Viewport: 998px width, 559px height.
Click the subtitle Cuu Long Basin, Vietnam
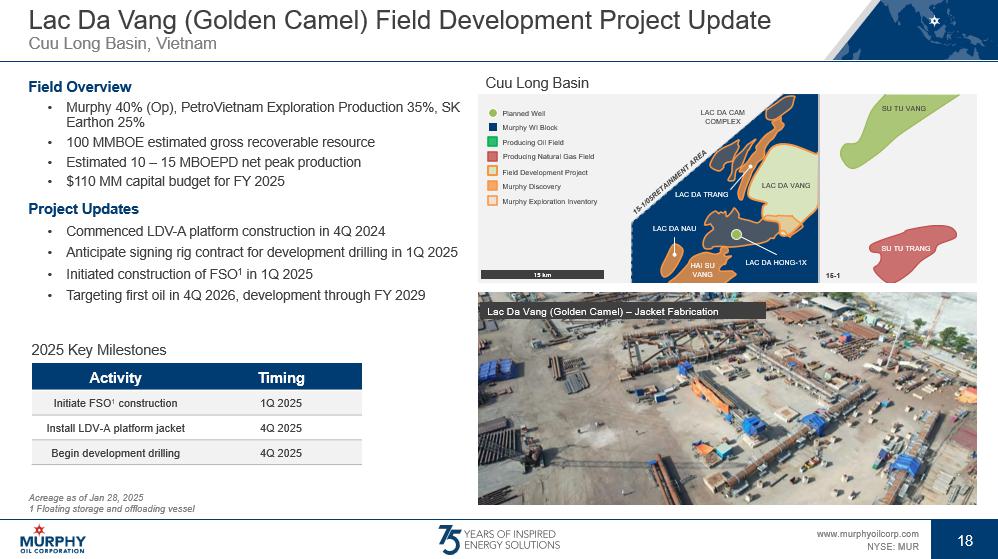(123, 44)
